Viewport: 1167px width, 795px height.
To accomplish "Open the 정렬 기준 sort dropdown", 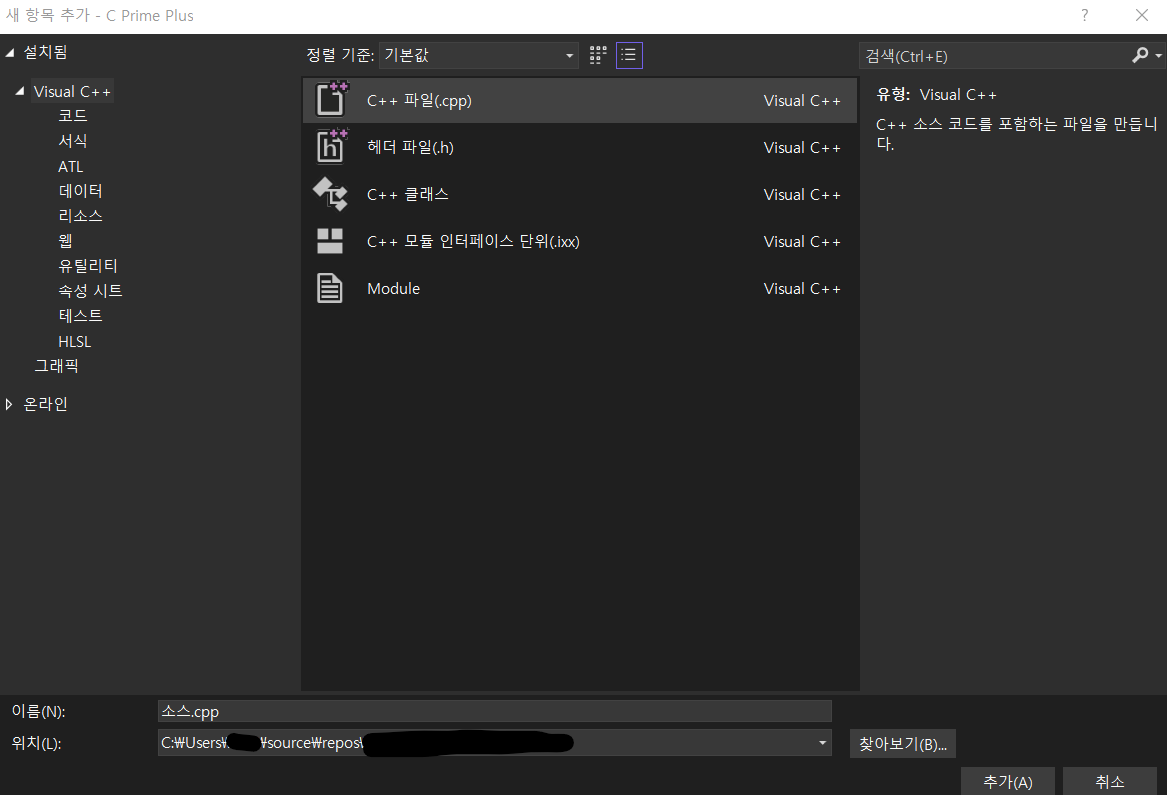I will (x=479, y=55).
